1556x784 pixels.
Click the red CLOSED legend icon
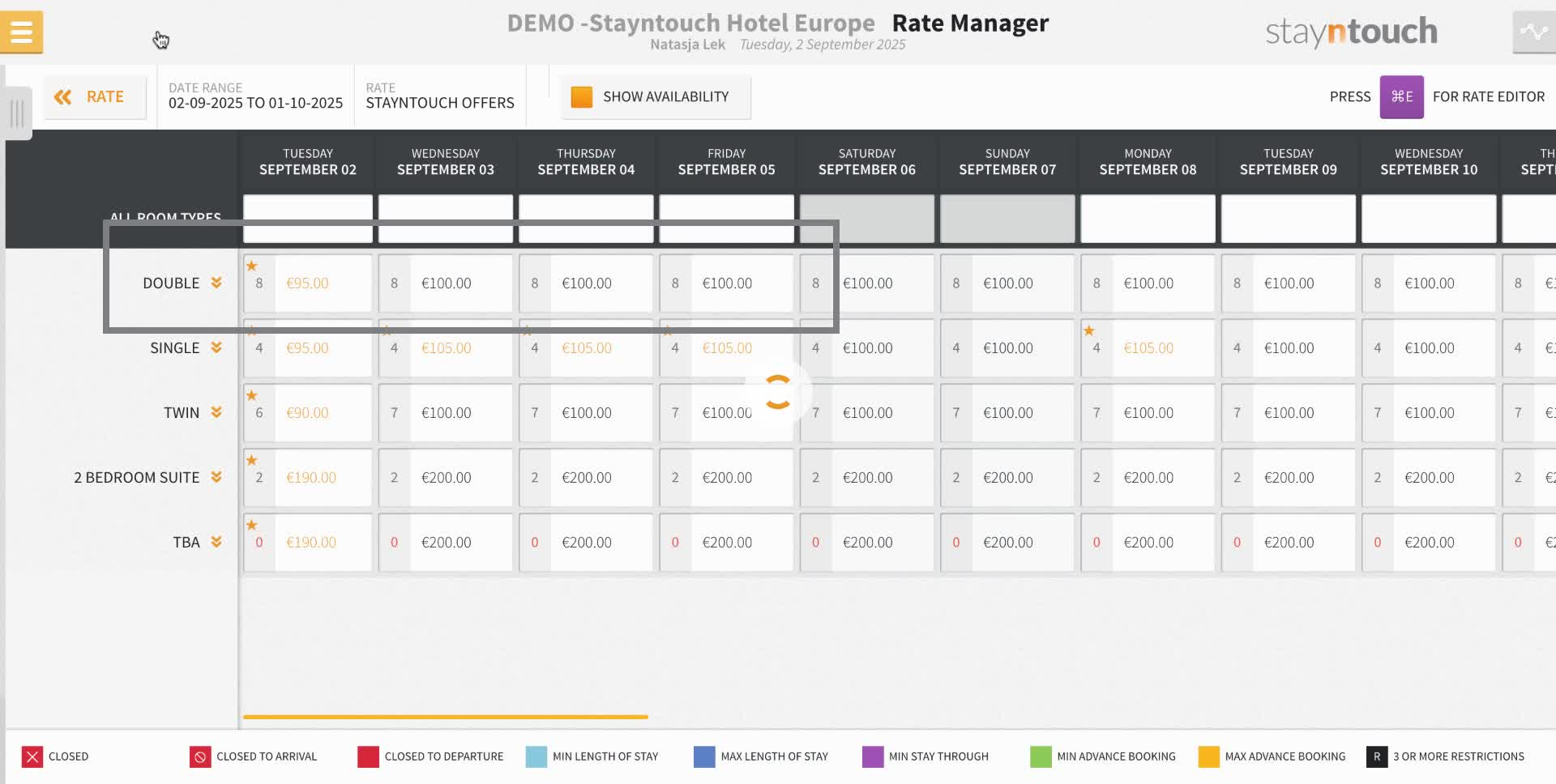pos(32,756)
